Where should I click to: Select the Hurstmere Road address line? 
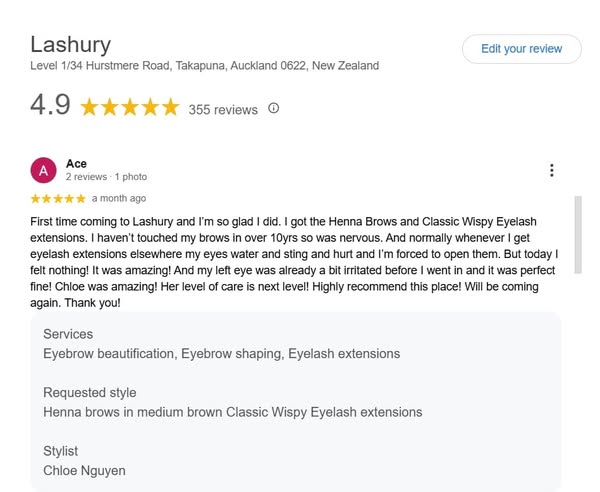pos(205,66)
